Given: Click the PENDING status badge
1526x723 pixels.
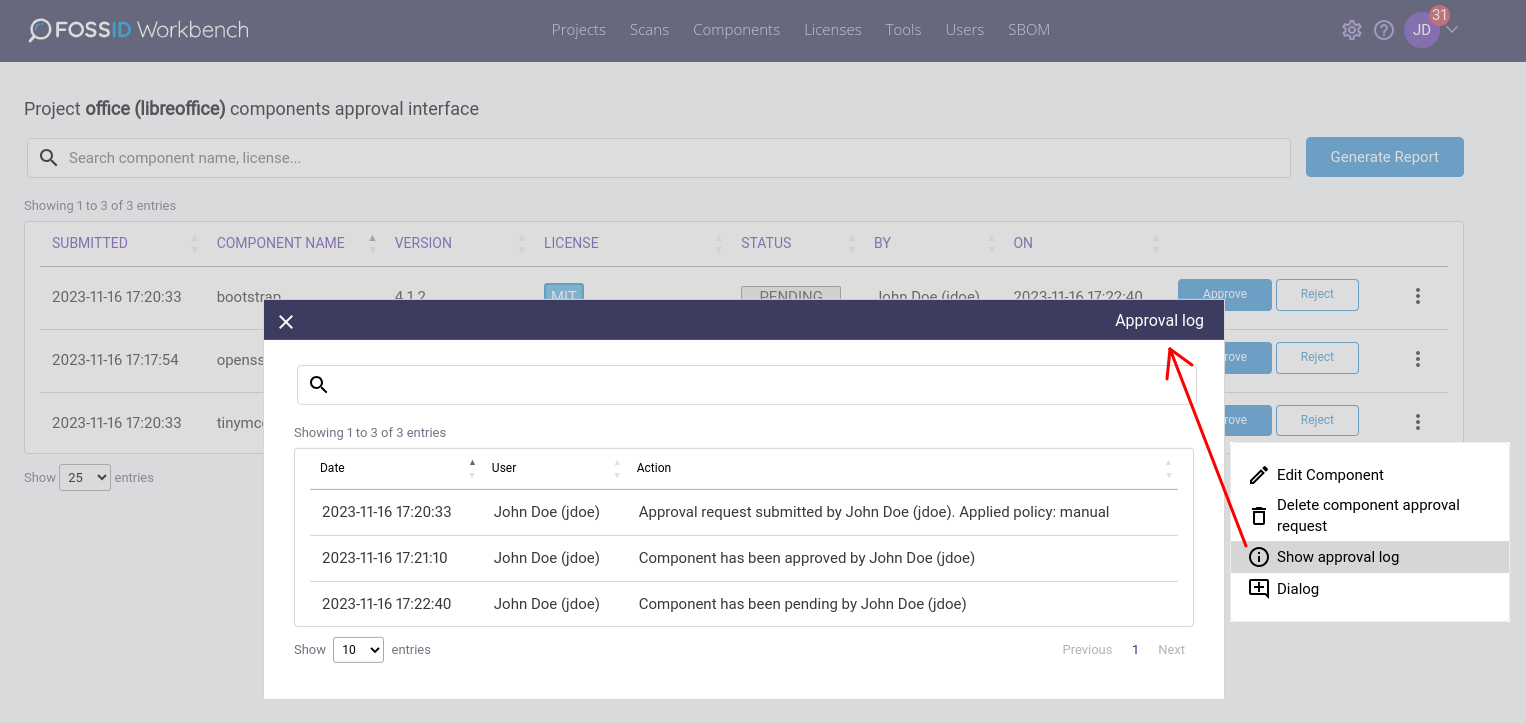Looking at the screenshot, I should point(791,293).
